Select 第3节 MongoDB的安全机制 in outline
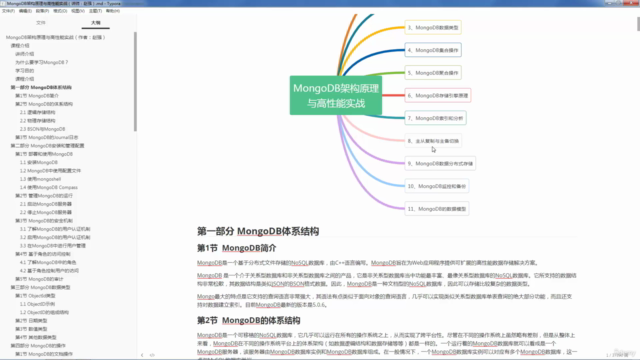 (44, 221)
